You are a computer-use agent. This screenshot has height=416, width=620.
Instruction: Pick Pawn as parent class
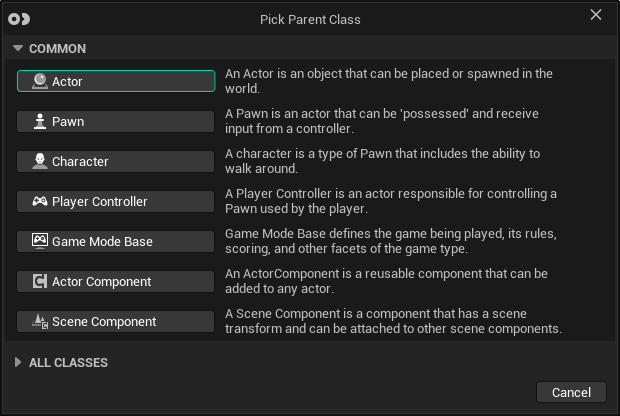click(x=116, y=121)
